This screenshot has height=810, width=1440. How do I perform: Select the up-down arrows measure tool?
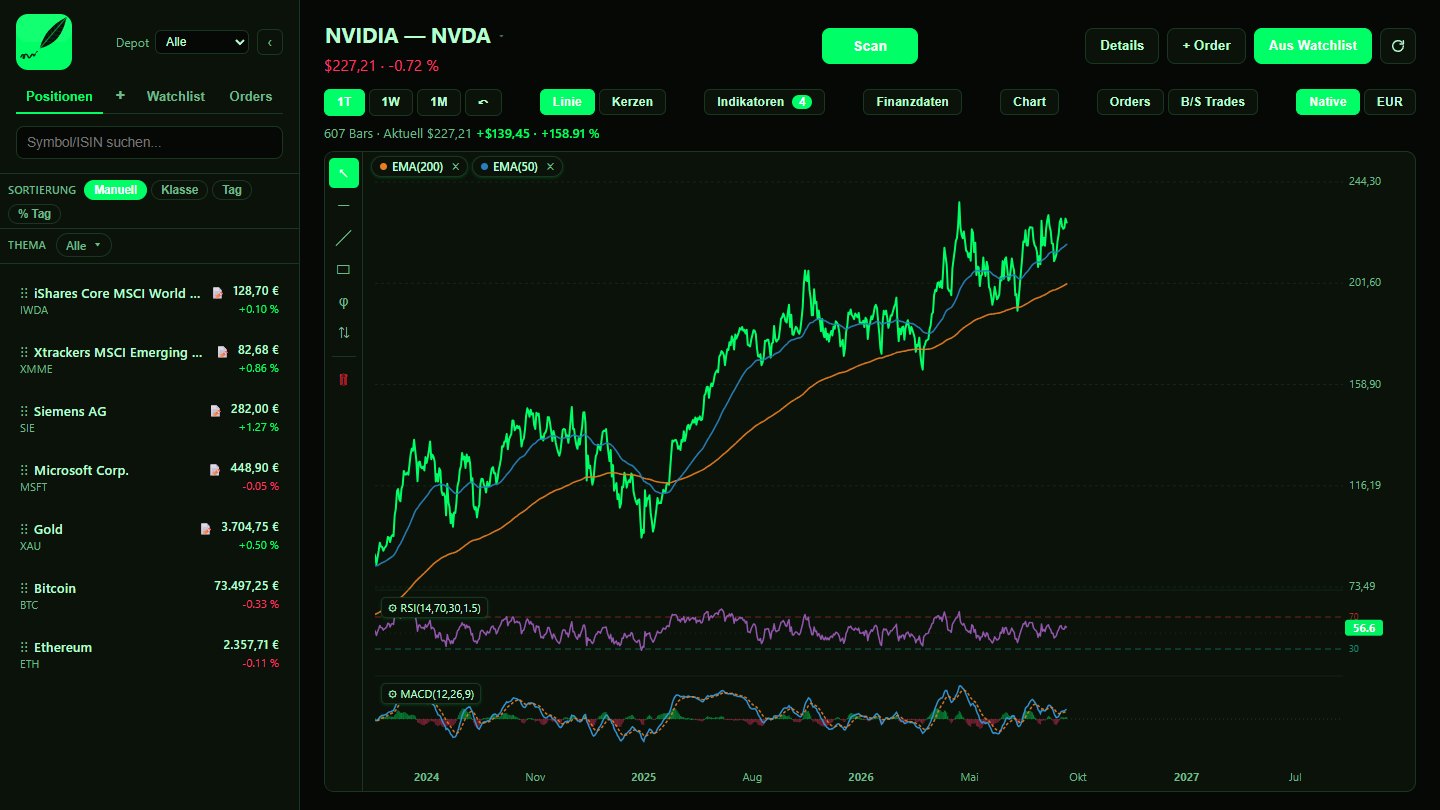pos(343,333)
